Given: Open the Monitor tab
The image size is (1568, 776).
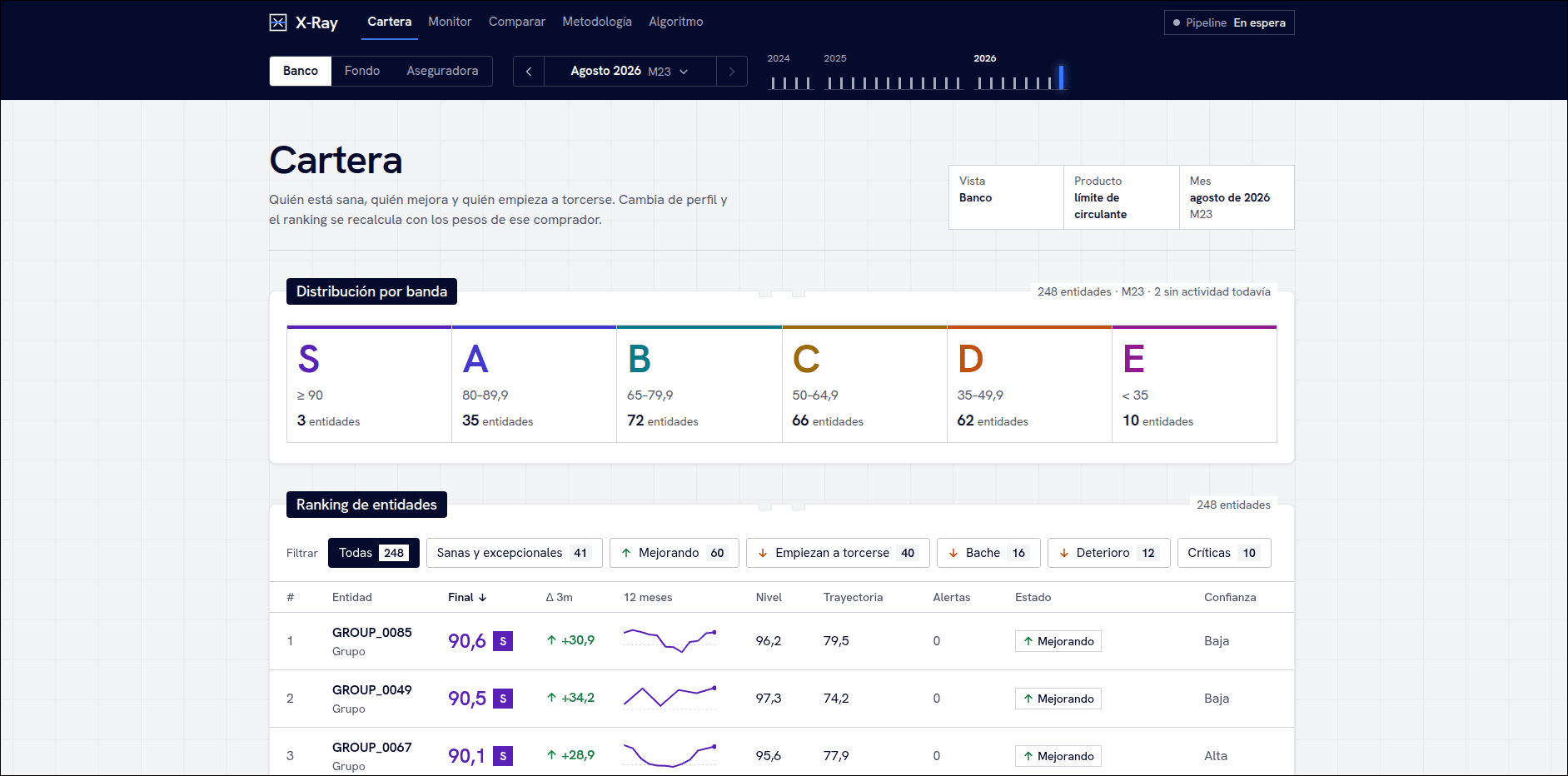Looking at the screenshot, I should pos(450,22).
